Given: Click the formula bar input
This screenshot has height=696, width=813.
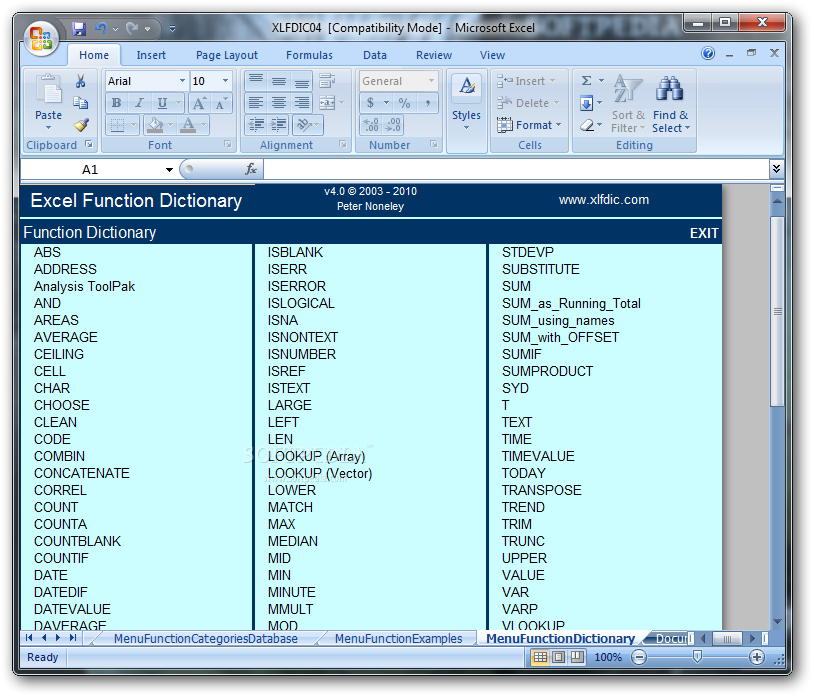Looking at the screenshot, I should click(516, 169).
